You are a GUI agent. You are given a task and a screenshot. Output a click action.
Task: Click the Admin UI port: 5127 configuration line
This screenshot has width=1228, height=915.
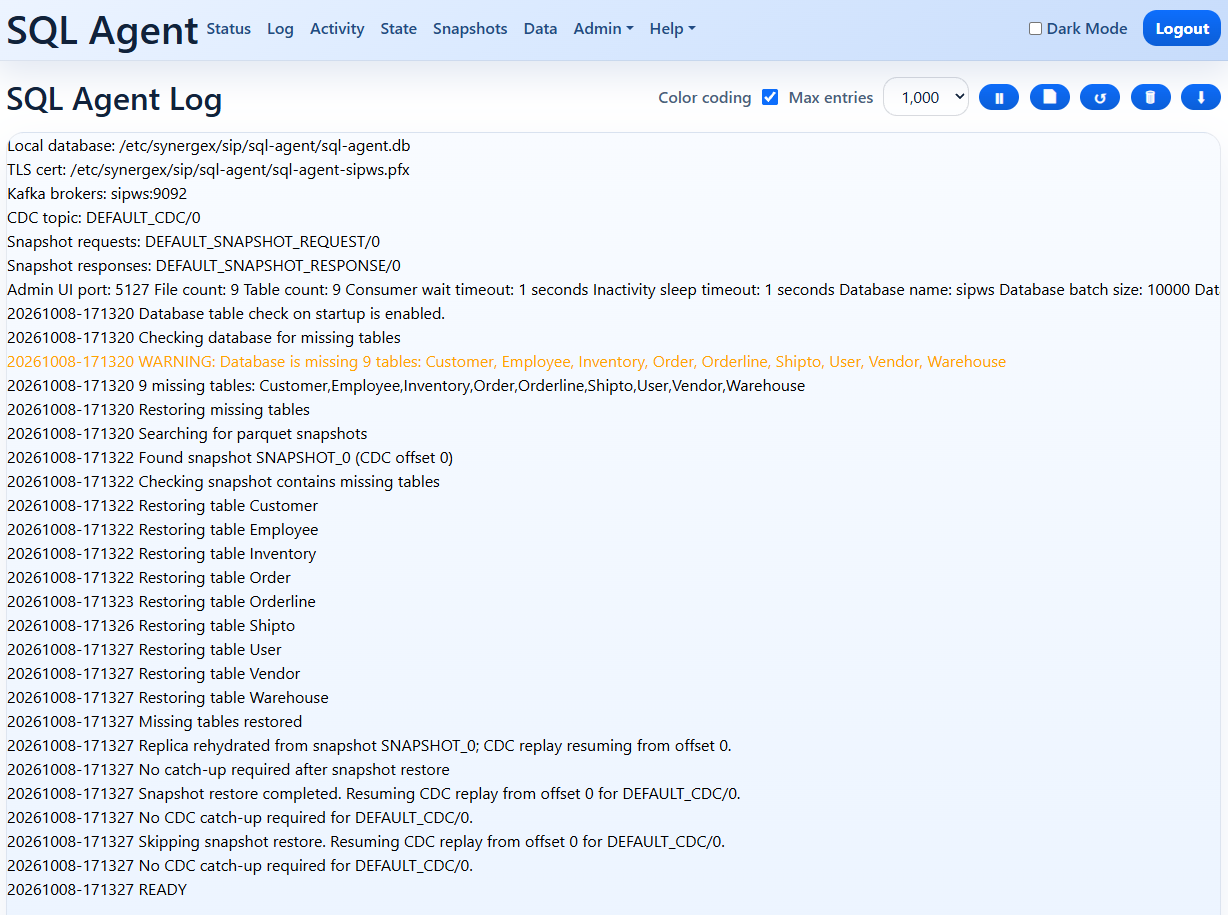pyautogui.click(x=613, y=290)
